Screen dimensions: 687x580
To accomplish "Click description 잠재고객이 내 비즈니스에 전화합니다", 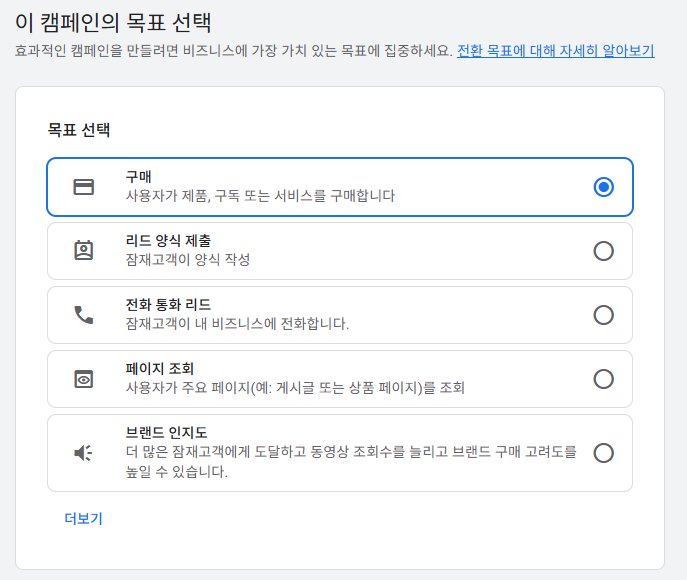I will [237, 324].
